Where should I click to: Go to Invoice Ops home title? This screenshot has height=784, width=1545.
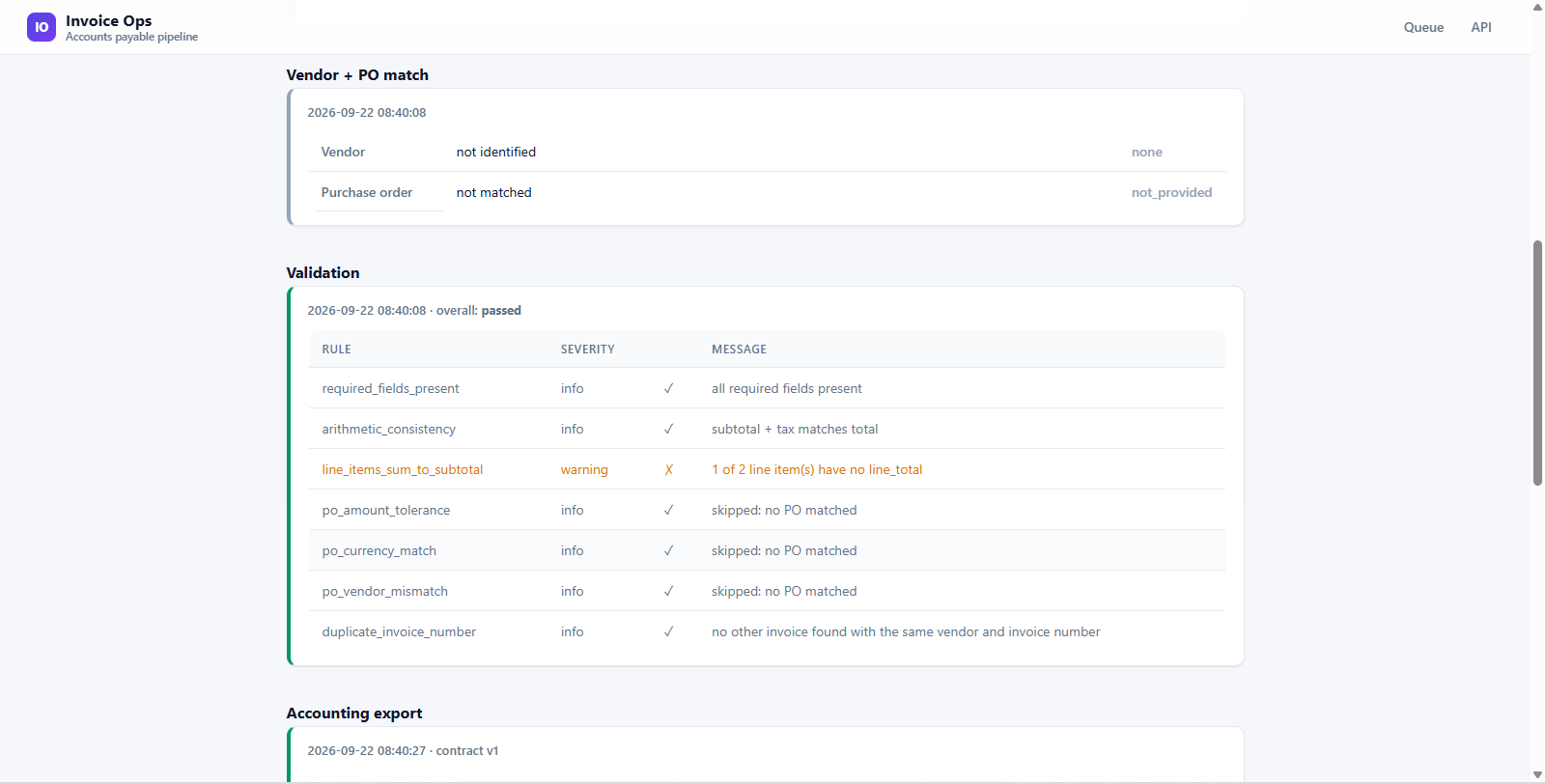108,20
